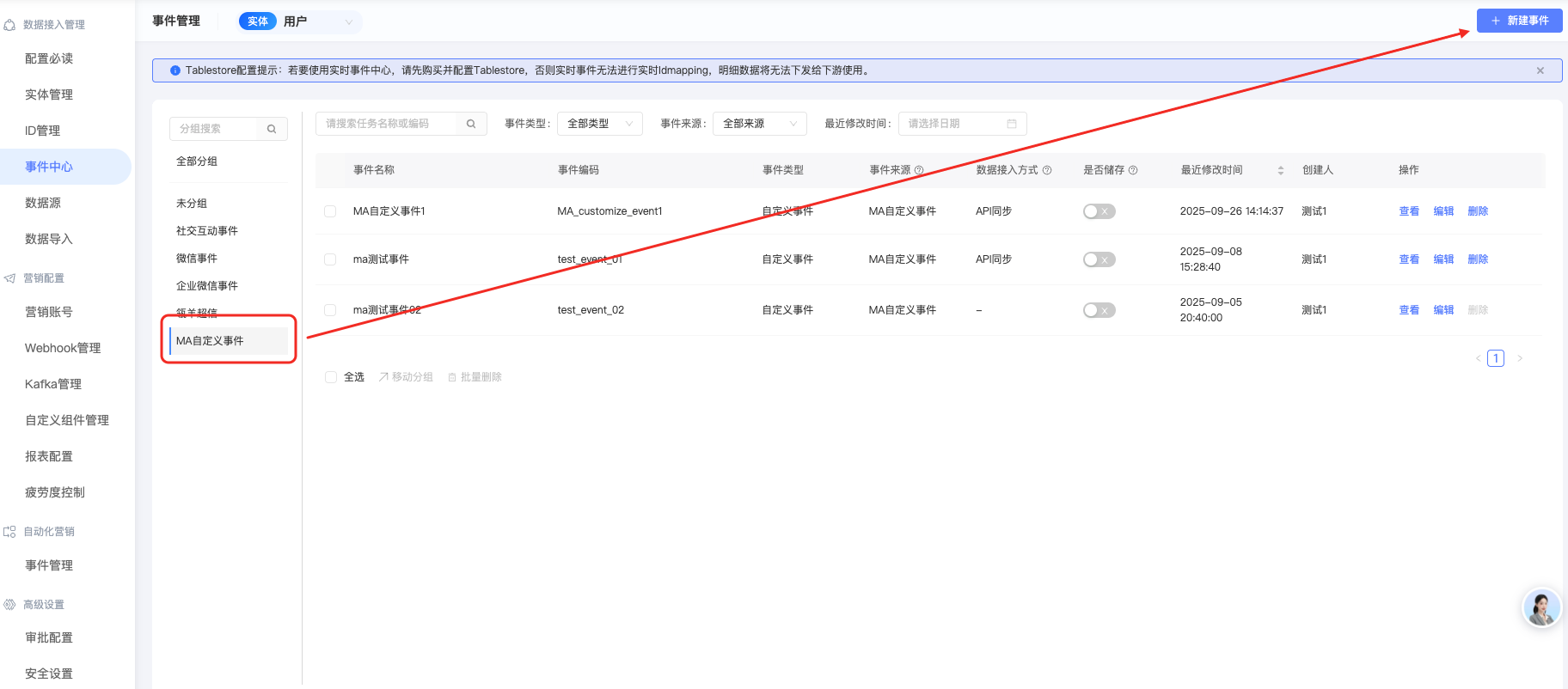1568x689 pixels.
Task: Open 安全设置 in the sidebar
Action: pos(49,674)
